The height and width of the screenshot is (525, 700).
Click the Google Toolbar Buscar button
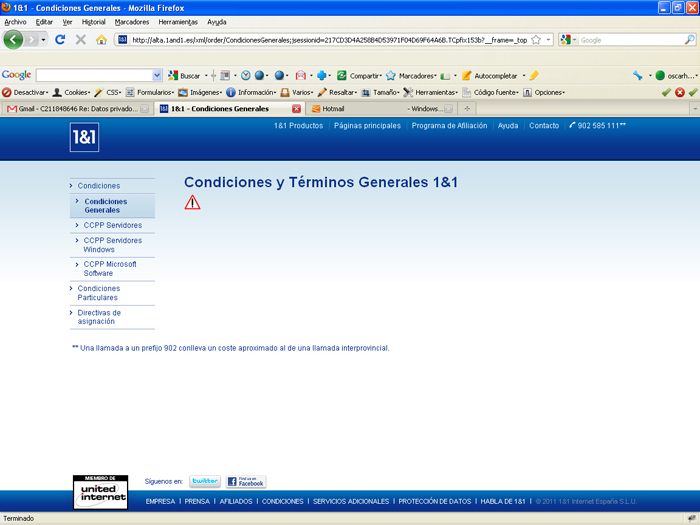coord(184,75)
